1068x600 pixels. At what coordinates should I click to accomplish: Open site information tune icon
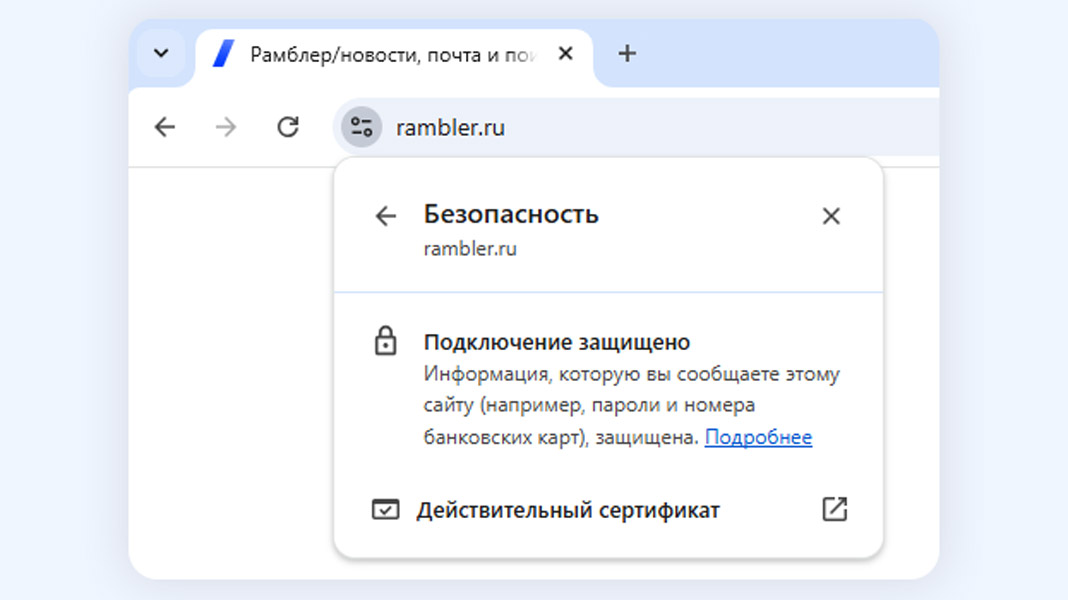coord(361,127)
